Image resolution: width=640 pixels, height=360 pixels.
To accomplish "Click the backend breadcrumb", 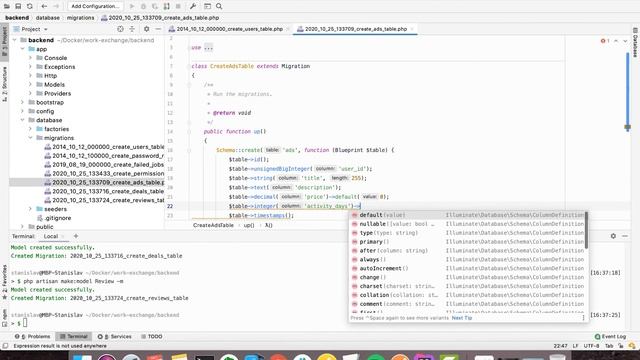I will 17,18.
